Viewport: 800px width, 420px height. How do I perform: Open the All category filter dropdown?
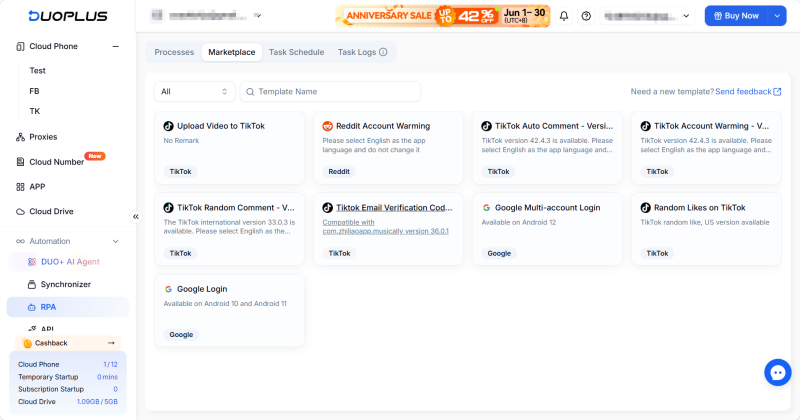194,92
